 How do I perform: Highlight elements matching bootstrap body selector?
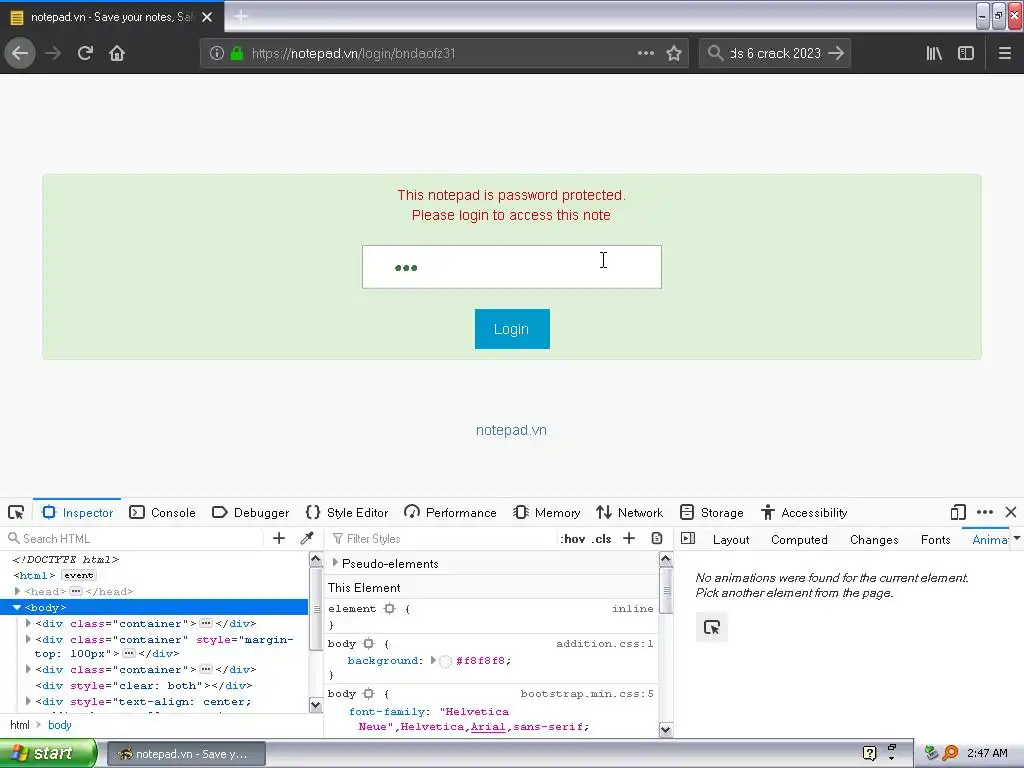click(368, 694)
